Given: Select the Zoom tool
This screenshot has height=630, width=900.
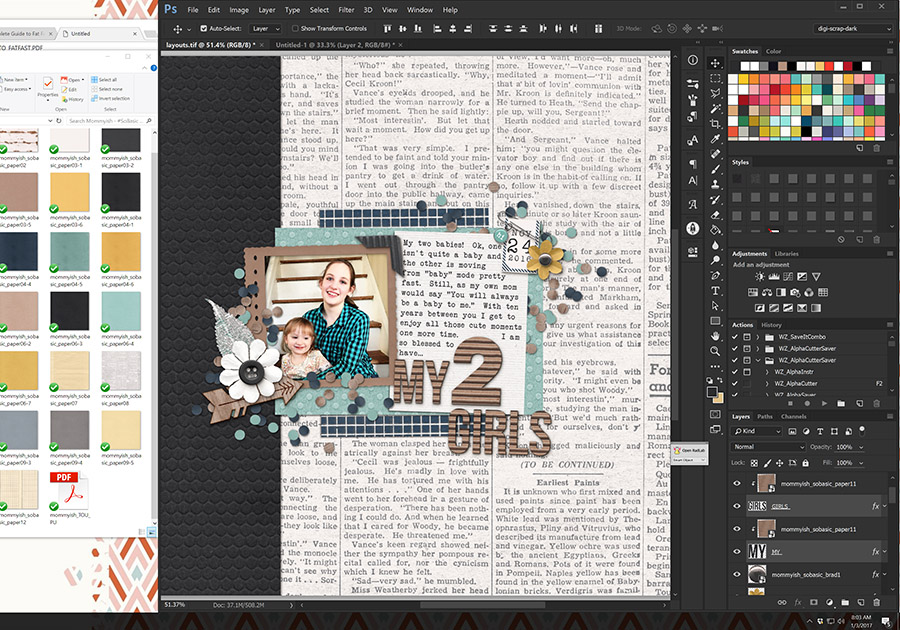Looking at the screenshot, I should [x=715, y=351].
